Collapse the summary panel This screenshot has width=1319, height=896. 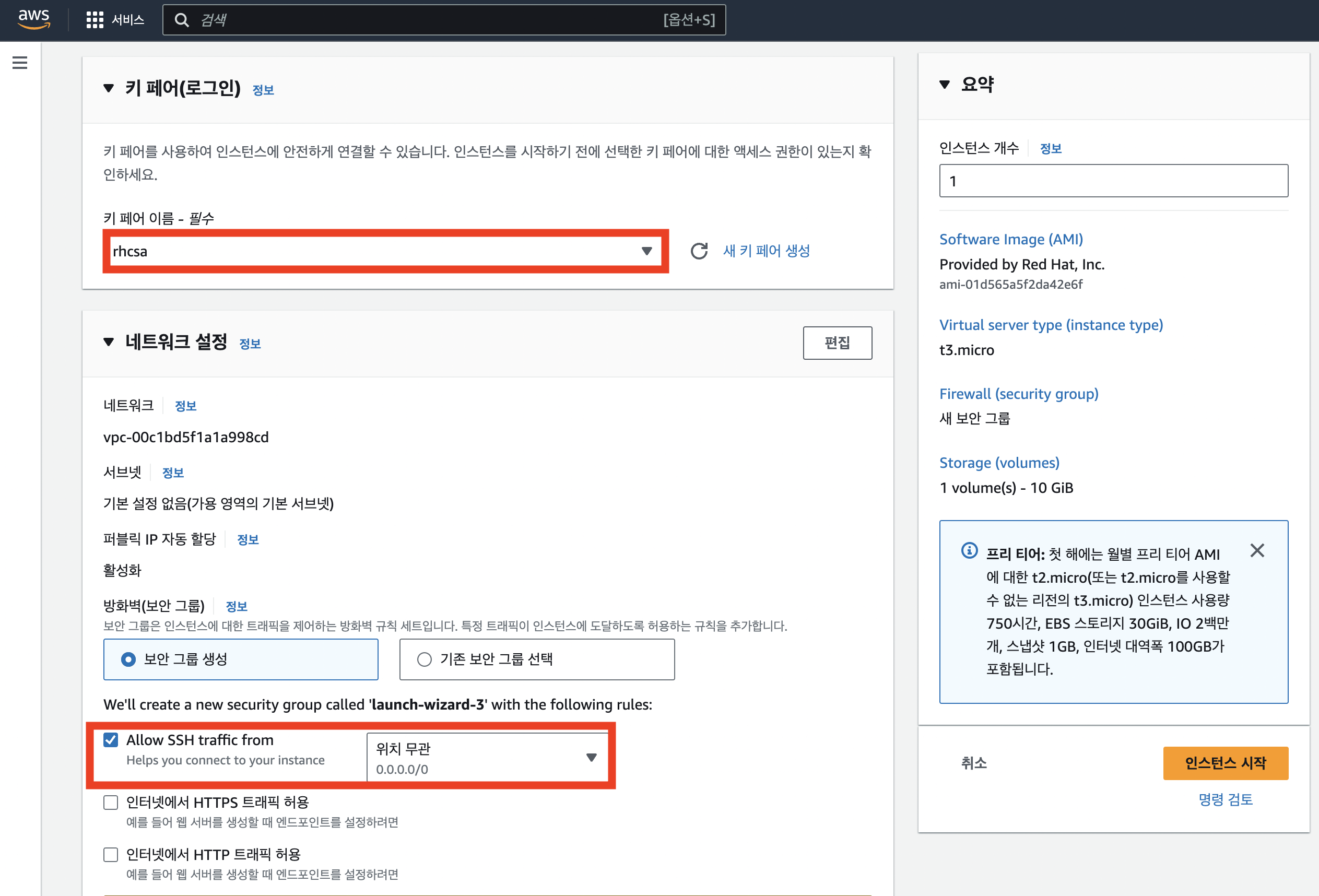pyautogui.click(x=945, y=85)
